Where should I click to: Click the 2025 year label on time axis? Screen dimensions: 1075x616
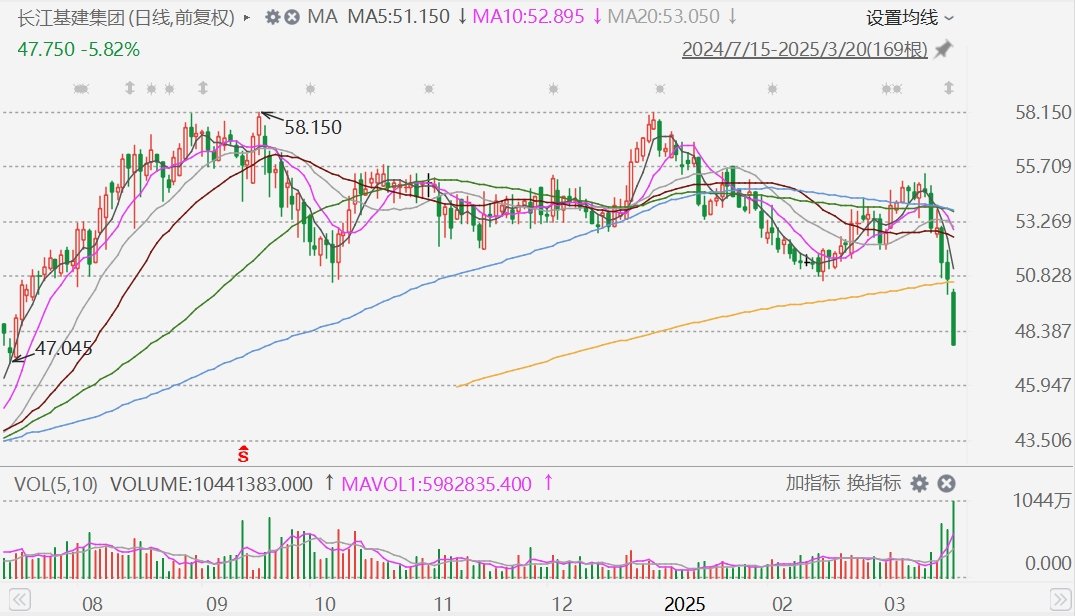pos(684,604)
